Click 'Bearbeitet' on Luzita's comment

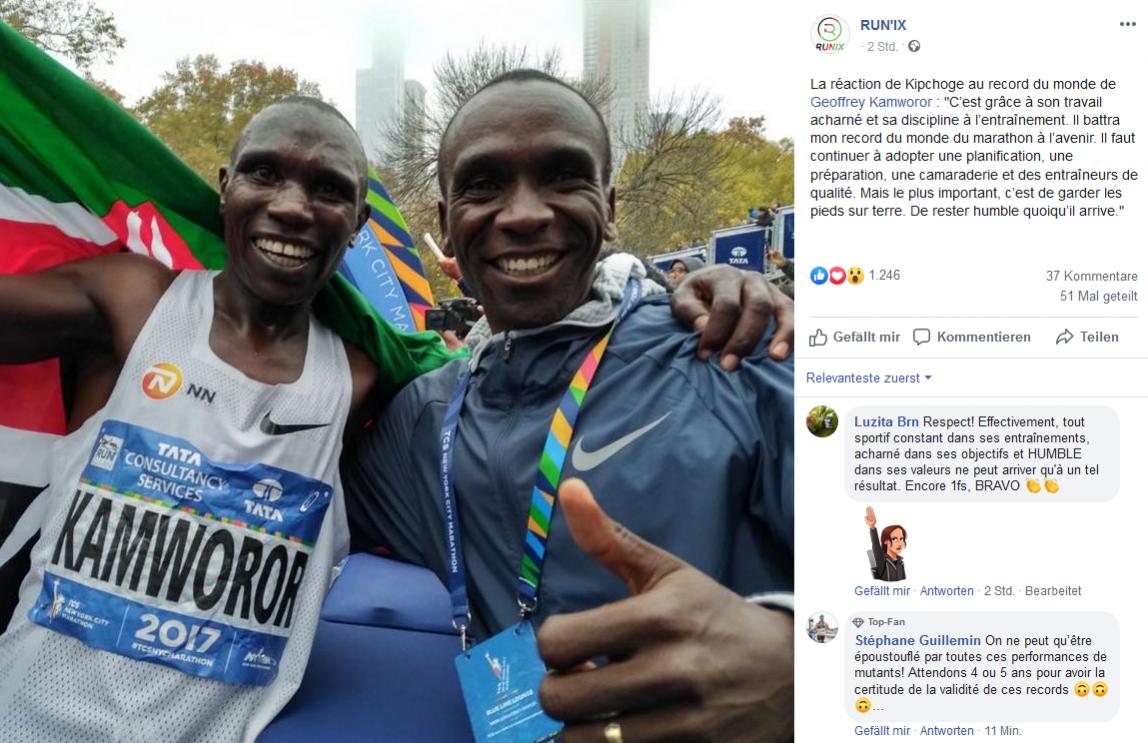point(1053,591)
